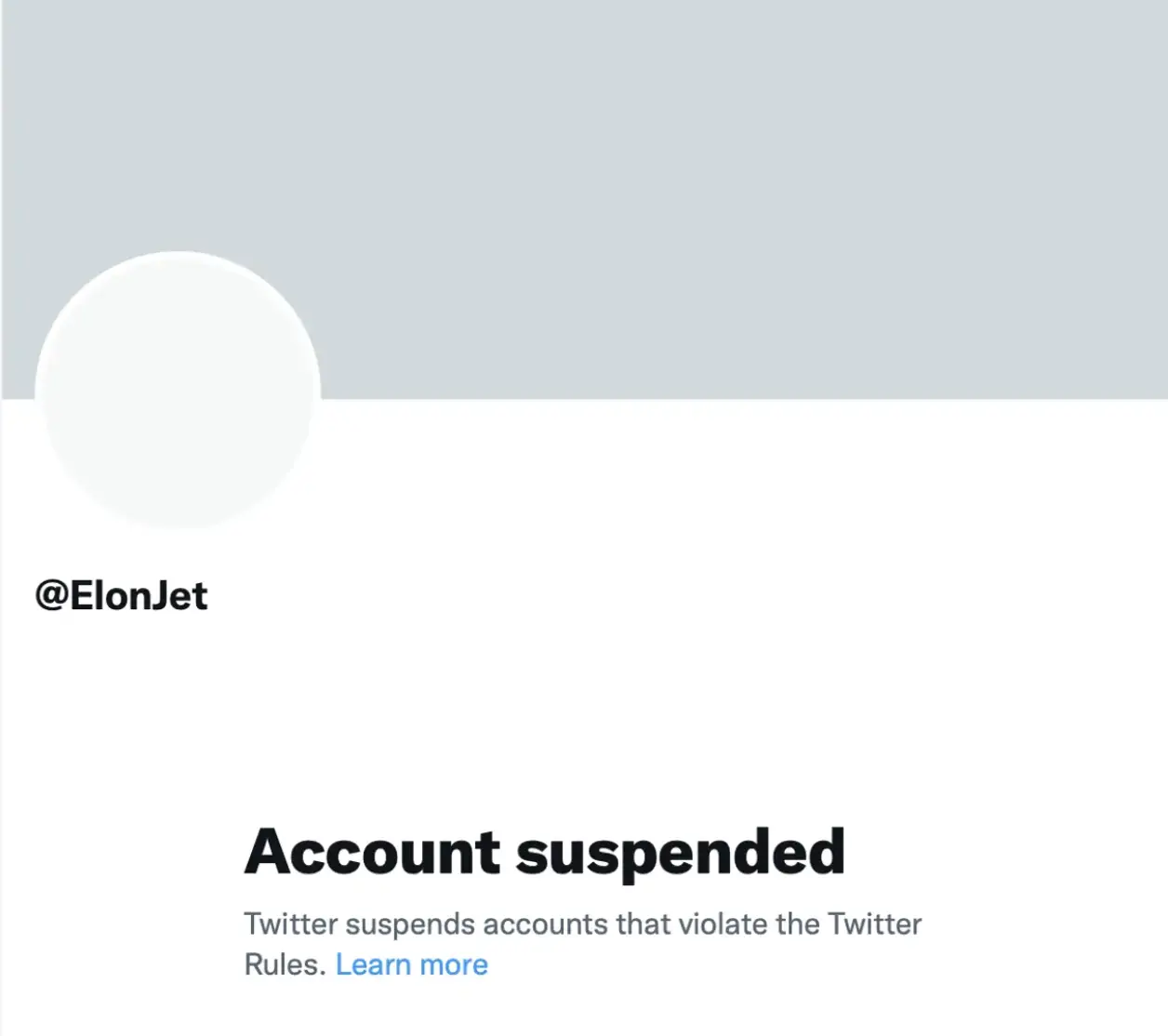
Task: Click the gray header banner area
Action: tap(651, 139)
